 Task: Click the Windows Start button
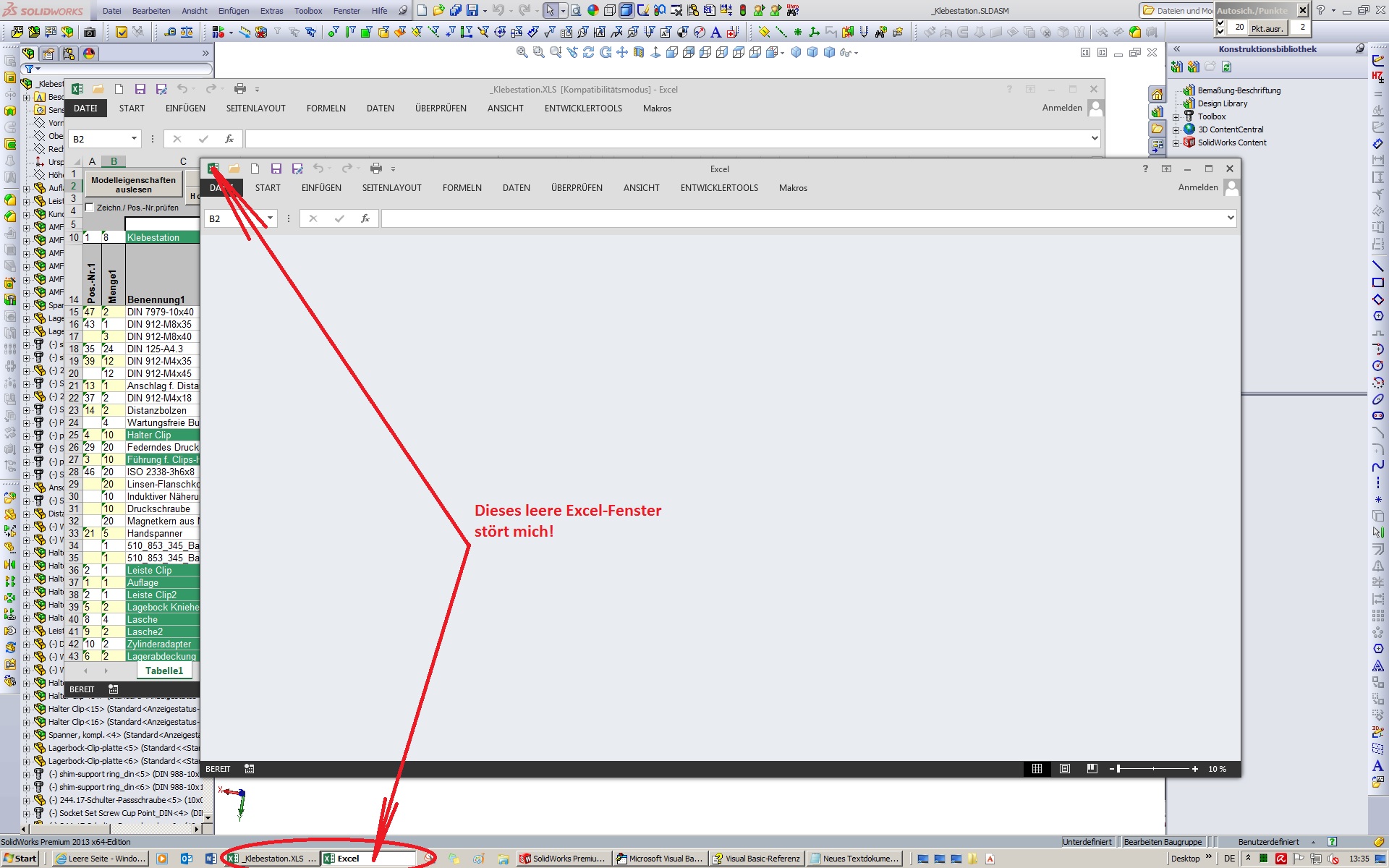[x=20, y=859]
